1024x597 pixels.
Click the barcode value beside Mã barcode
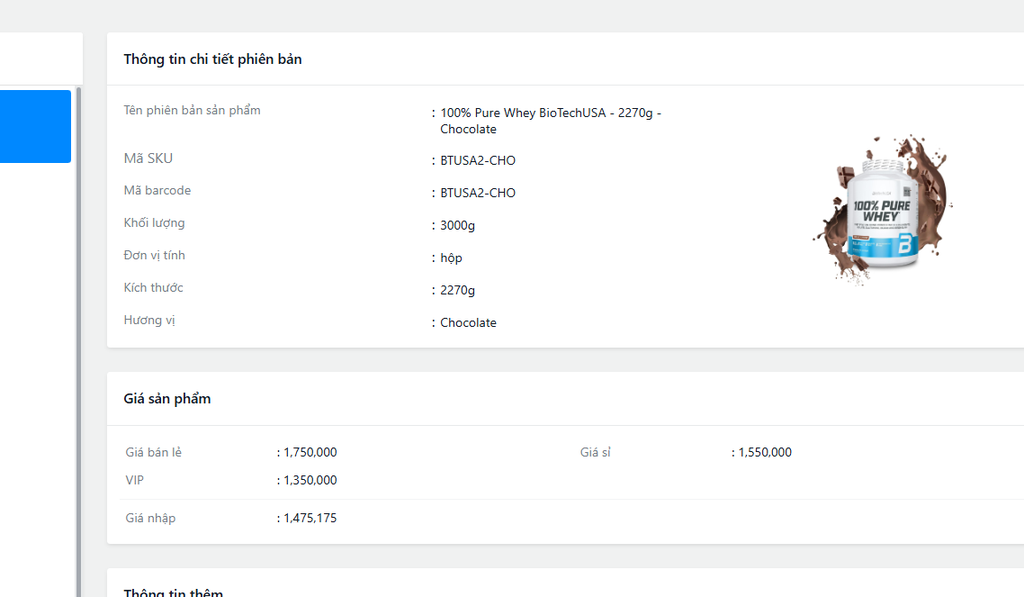pyautogui.click(x=477, y=193)
